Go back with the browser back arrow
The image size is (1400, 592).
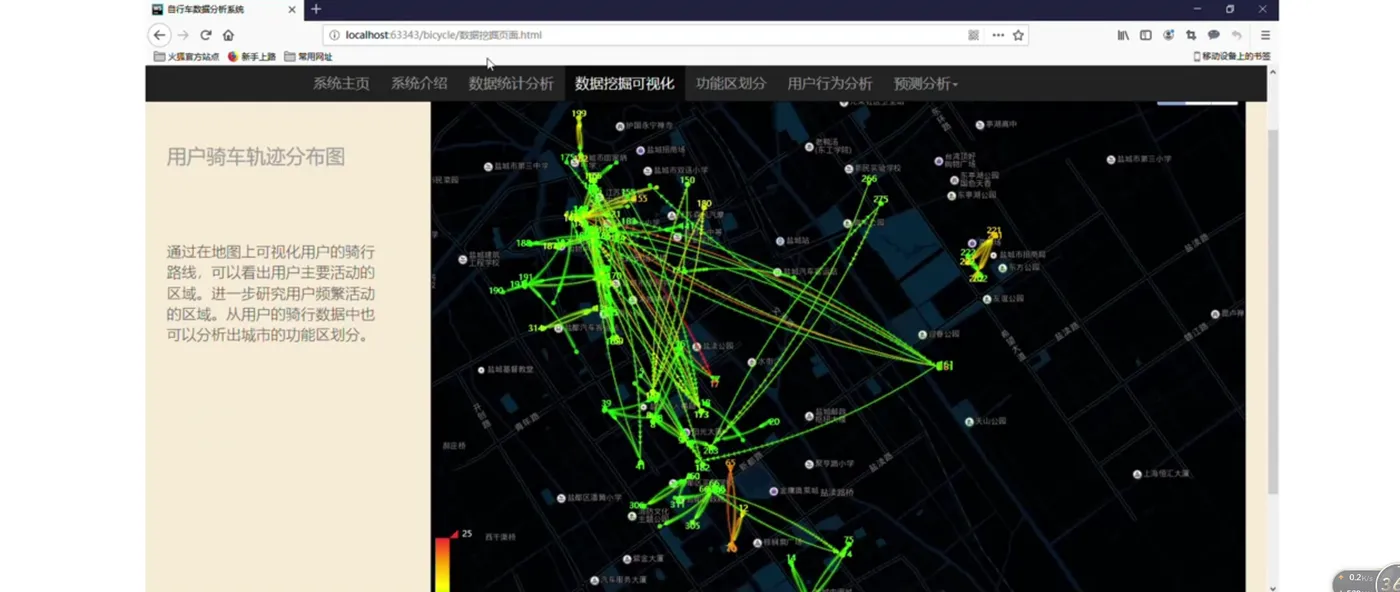pos(159,35)
